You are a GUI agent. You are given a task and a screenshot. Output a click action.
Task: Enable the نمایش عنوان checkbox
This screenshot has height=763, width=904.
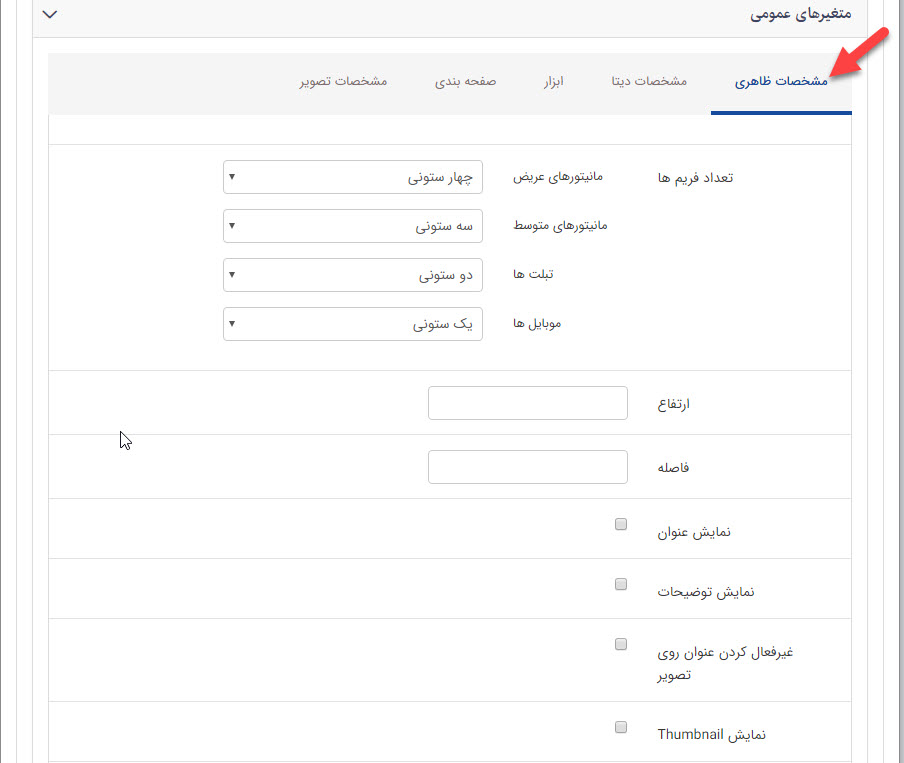620,523
